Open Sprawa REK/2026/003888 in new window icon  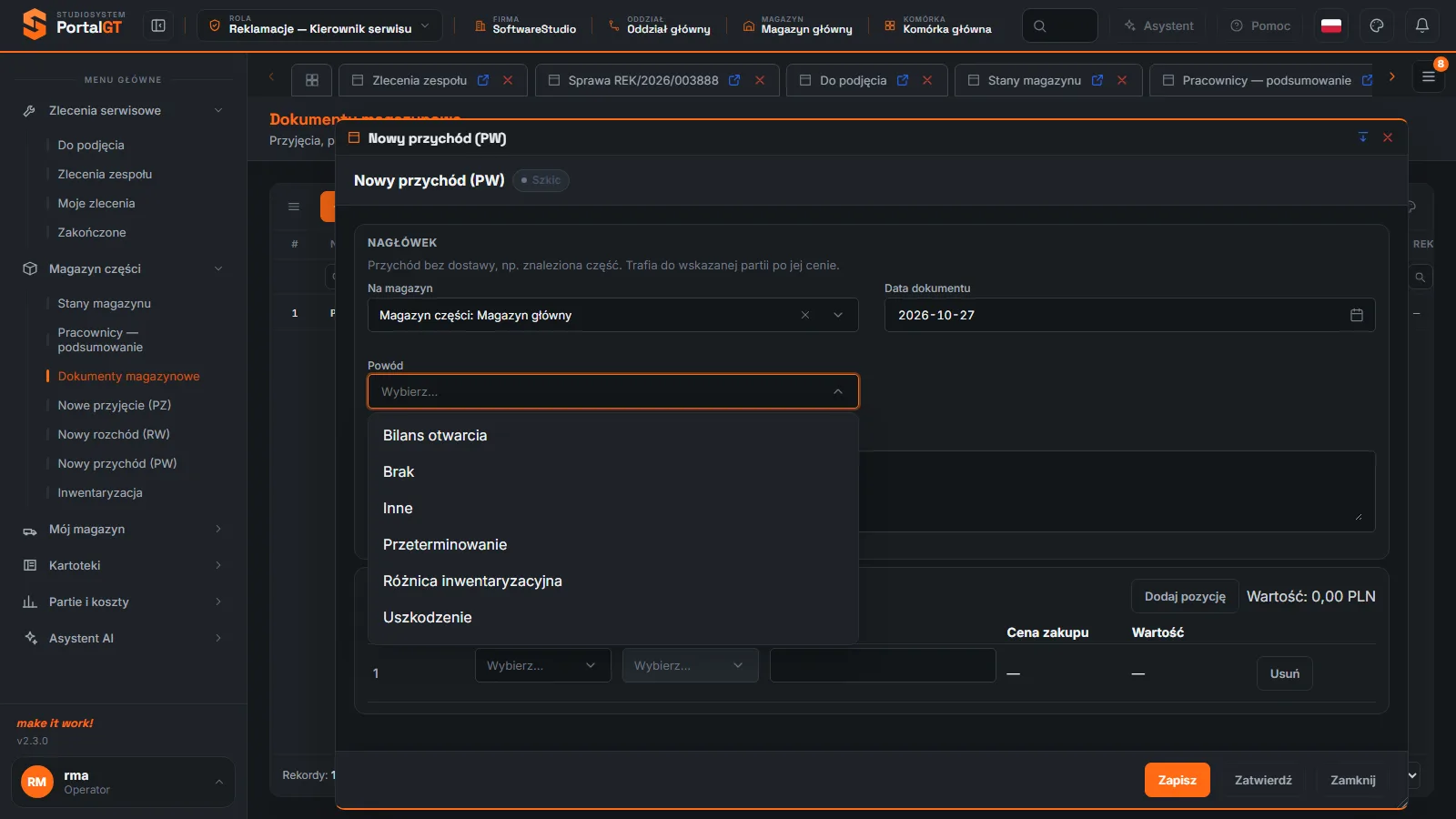(734, 80)
